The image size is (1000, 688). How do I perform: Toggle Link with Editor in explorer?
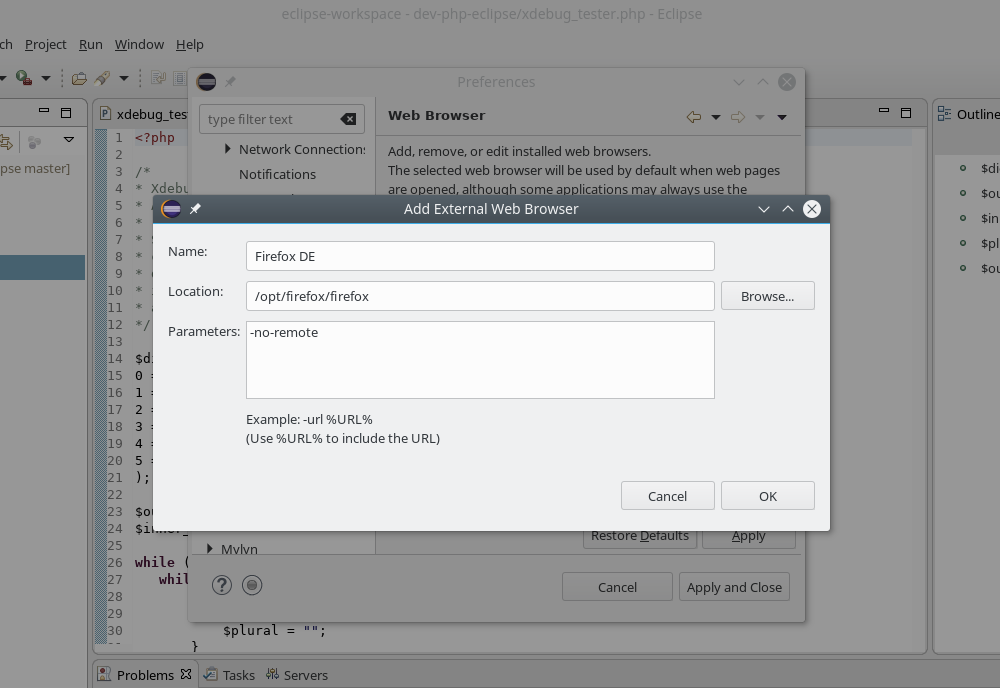[x=6, y=142]
